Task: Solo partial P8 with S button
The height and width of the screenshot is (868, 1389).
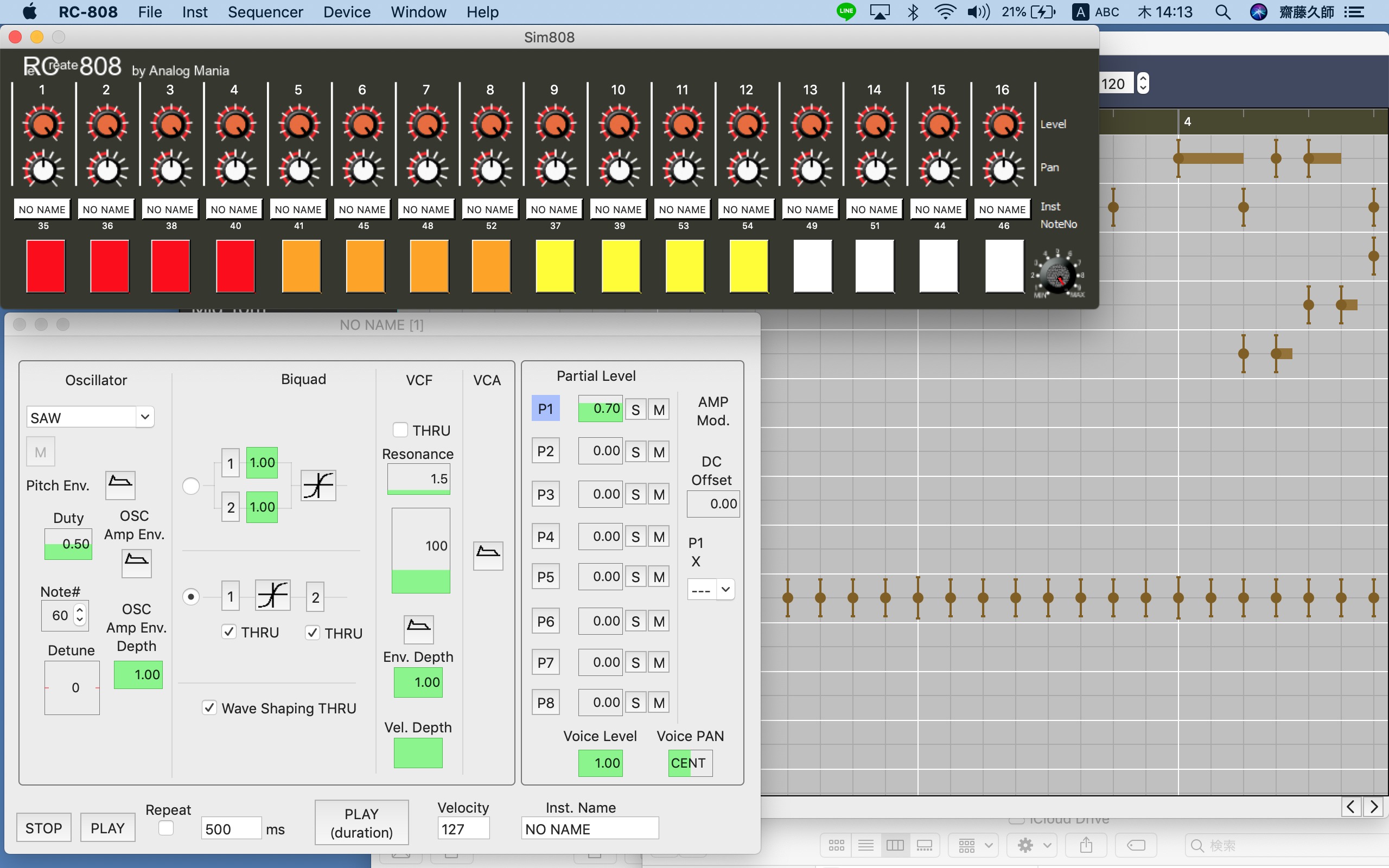Action: click(x=635, y=703)
